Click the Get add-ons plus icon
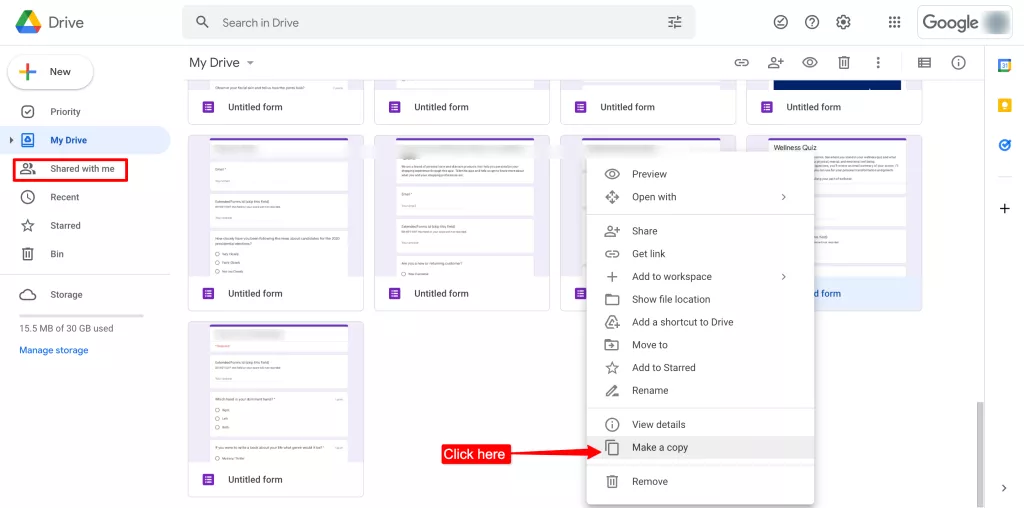The width and height of the screenshot is (1024, 508). pos(1004,209)
